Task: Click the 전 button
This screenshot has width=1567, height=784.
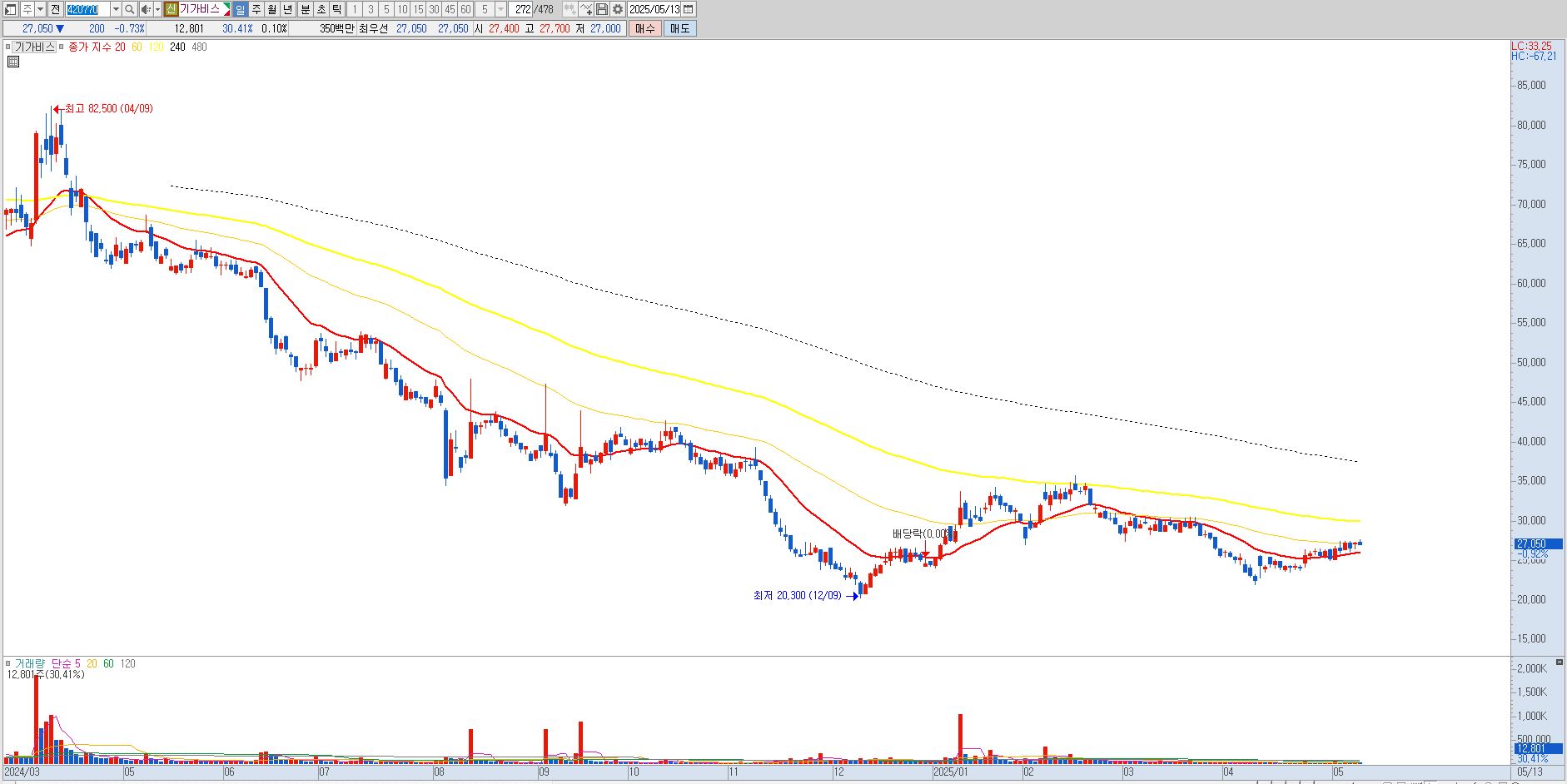Action: pyautogui.click(x=55, y=9)
